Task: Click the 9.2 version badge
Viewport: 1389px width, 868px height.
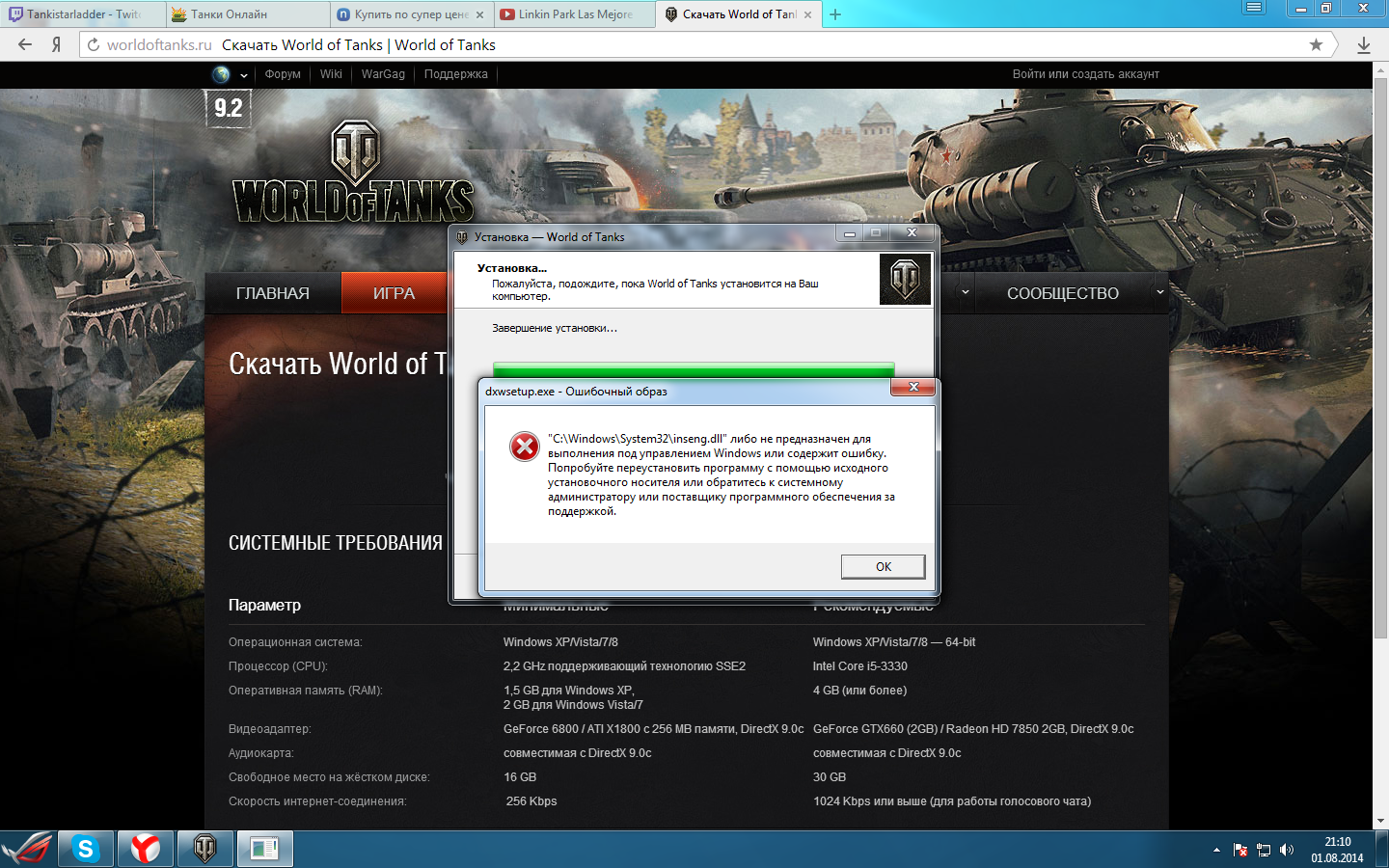Action: click(x=229, y=108)
